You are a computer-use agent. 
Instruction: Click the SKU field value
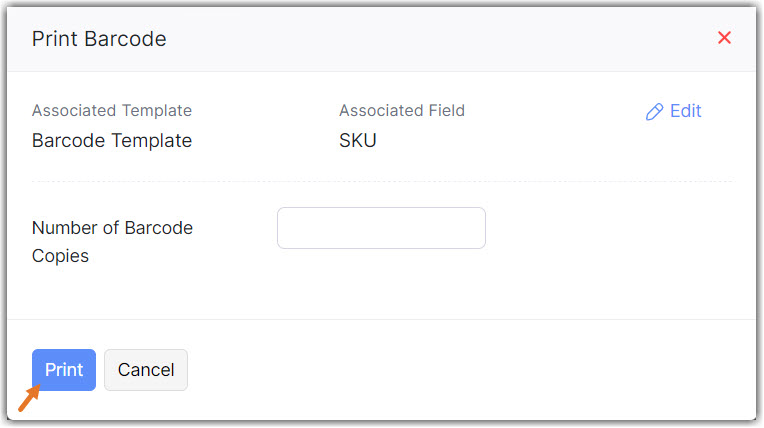[x=358, y=141]
